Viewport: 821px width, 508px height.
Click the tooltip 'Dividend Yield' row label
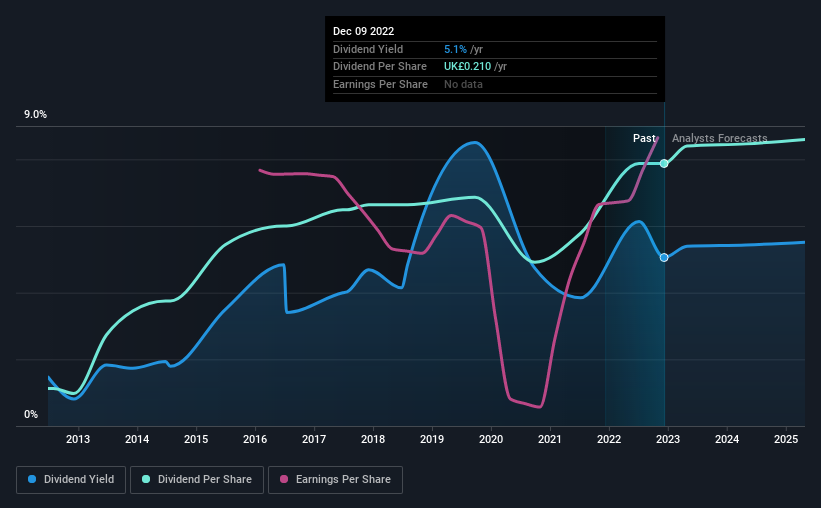tap(368, 49)
